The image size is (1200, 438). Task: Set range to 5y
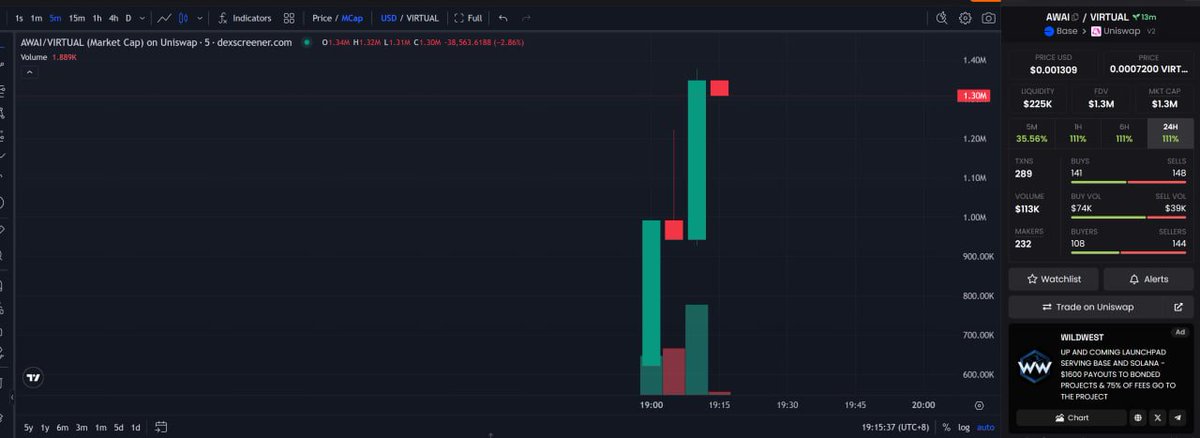coord(30,428)
